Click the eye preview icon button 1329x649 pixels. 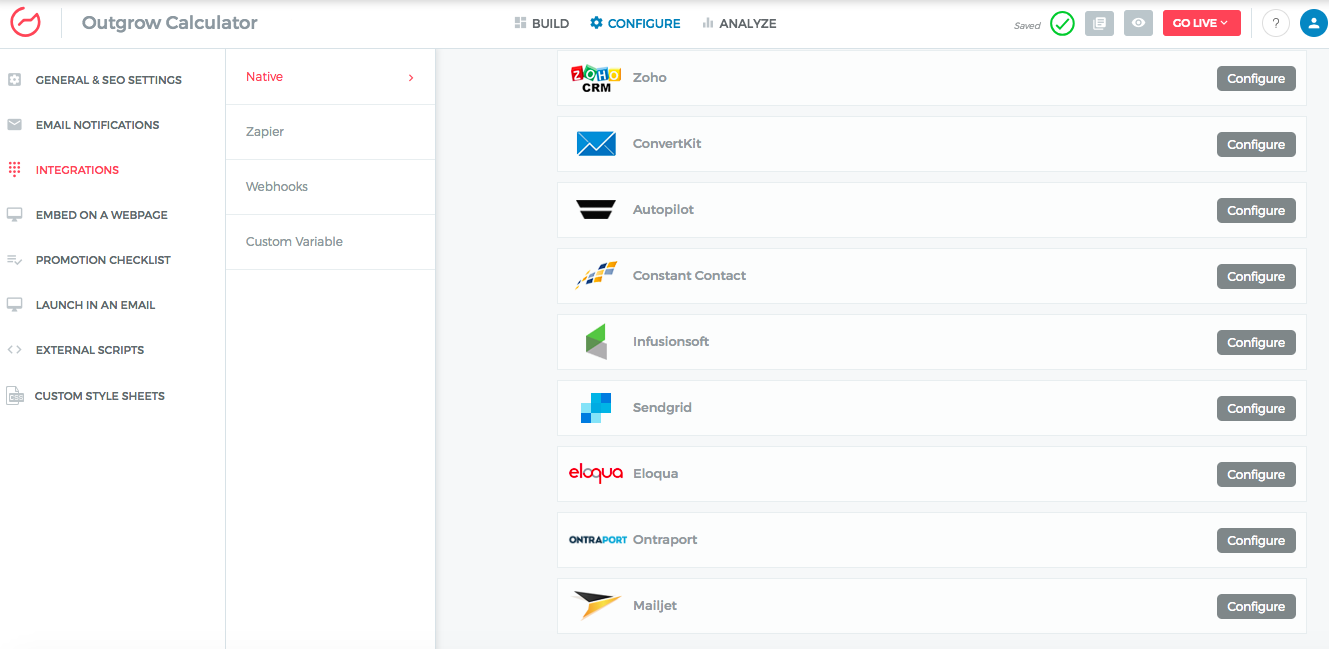click(1138, 23)
